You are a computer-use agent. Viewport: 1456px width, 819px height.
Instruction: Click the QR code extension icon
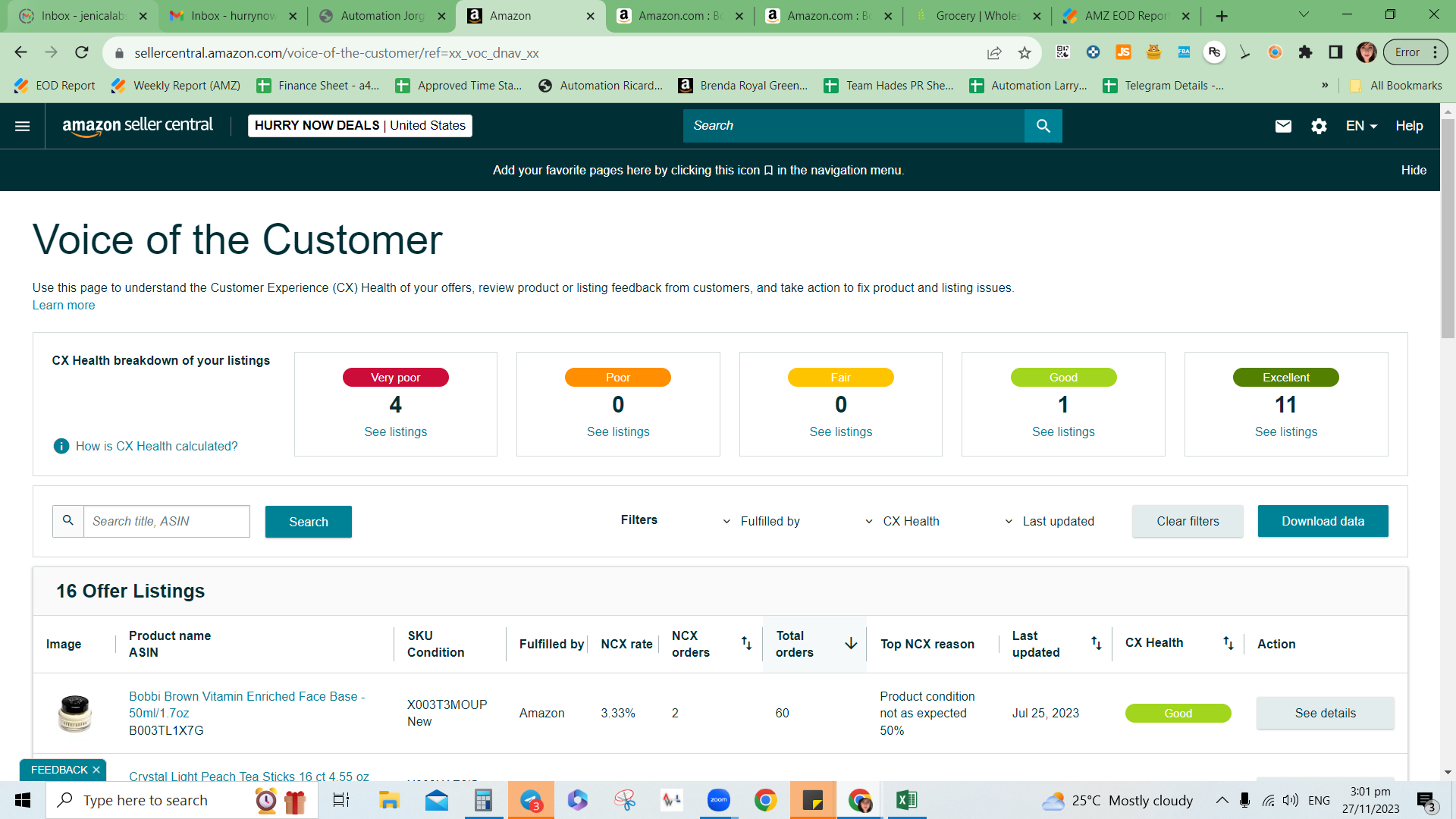[1062, 52]
